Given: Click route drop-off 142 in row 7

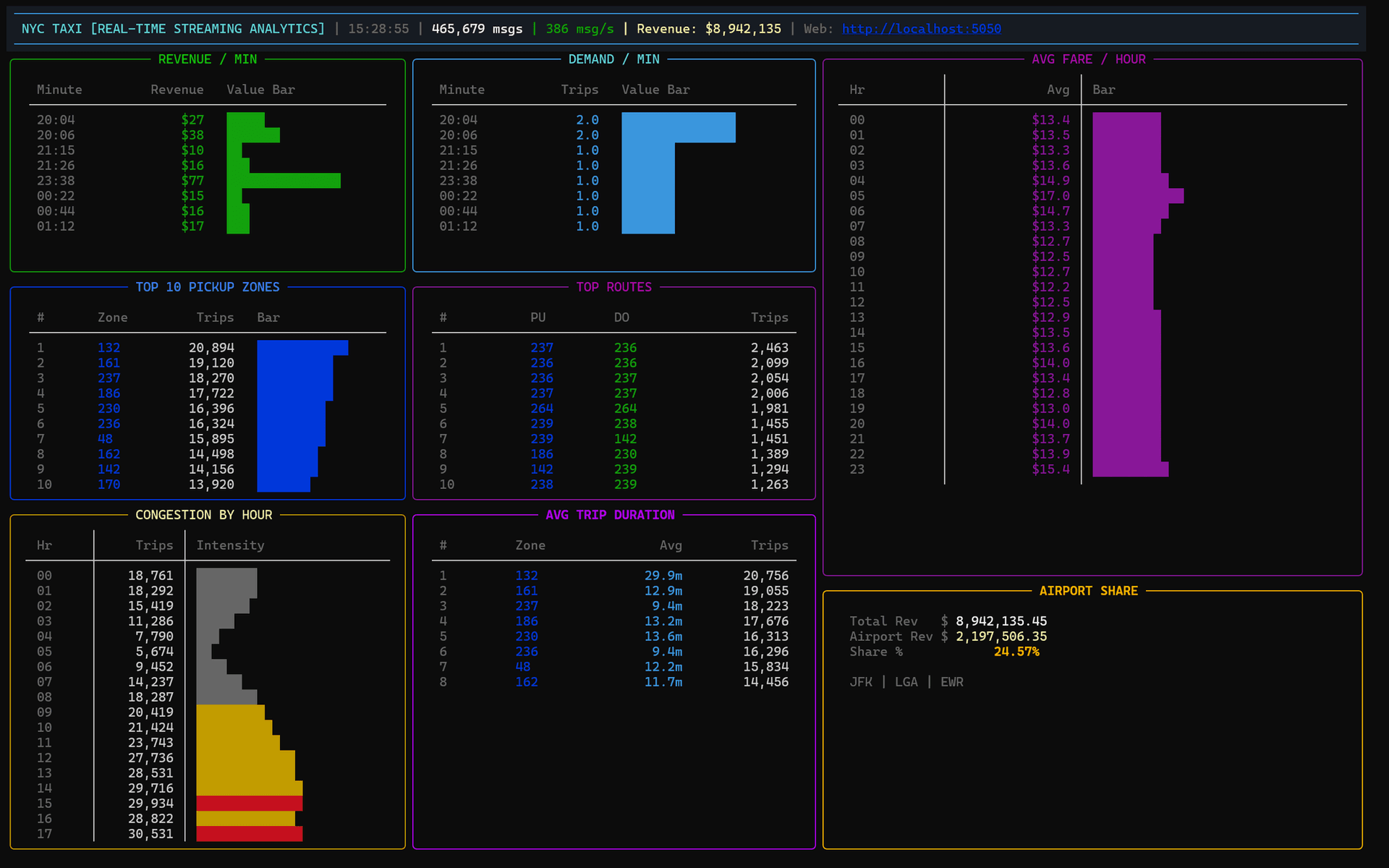Looking at the screenshot, I should (x=626, y=439).
